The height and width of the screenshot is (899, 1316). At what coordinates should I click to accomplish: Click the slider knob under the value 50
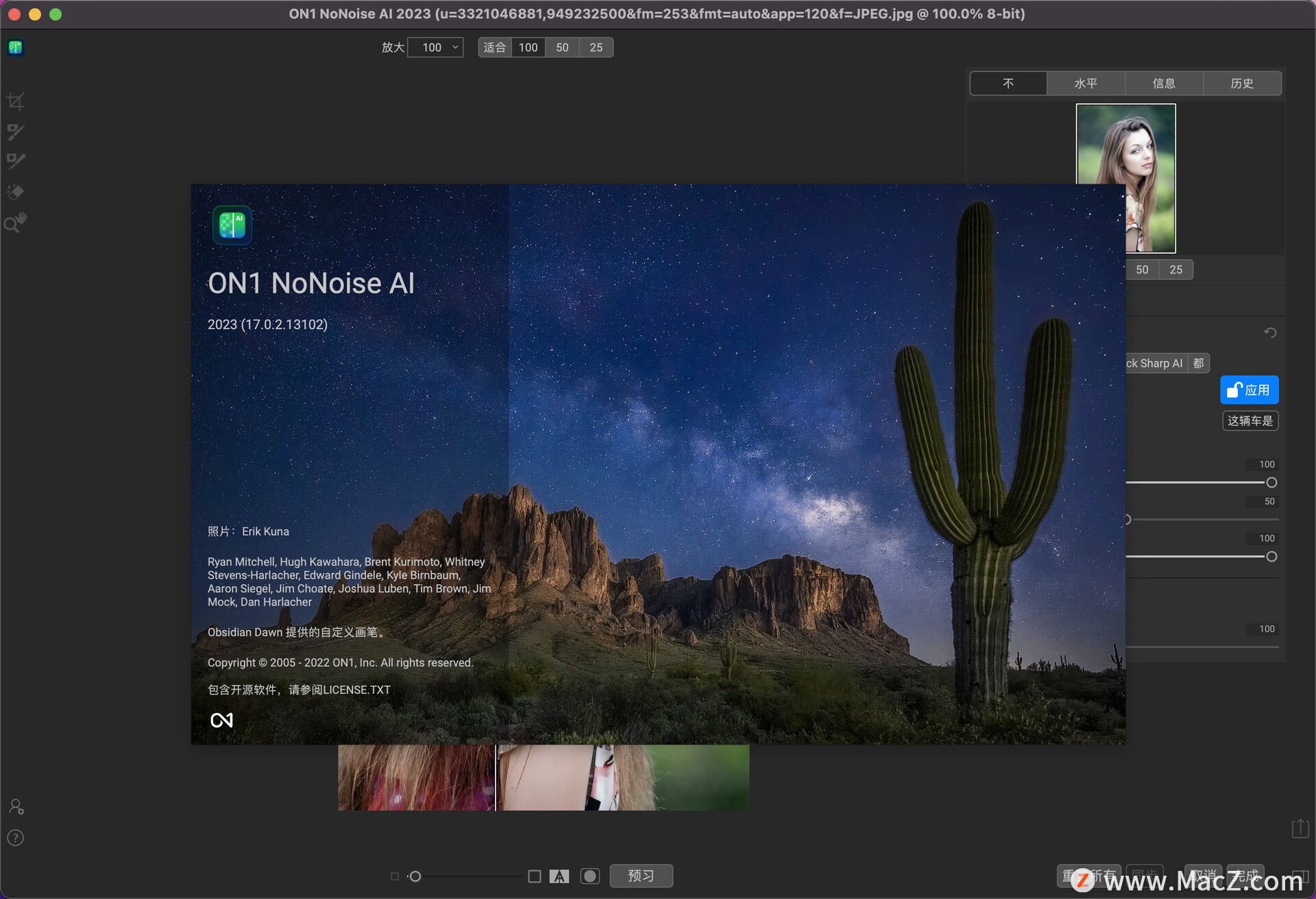pyautogui.click(x=1128, y=520)
